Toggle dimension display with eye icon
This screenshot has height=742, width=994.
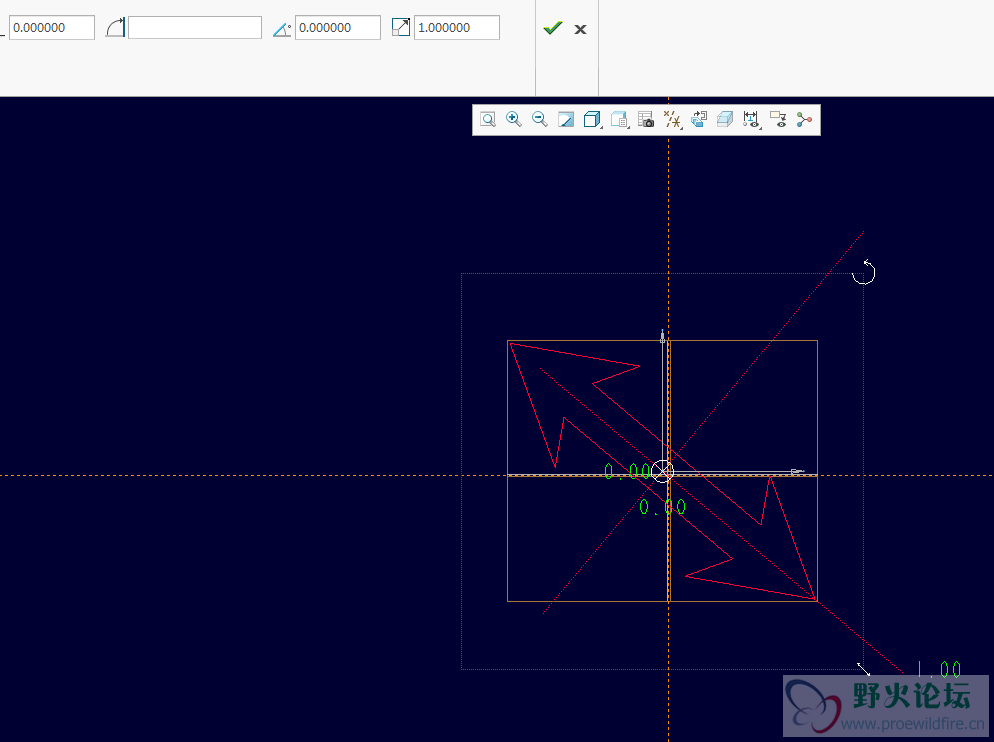coord(752,120)
